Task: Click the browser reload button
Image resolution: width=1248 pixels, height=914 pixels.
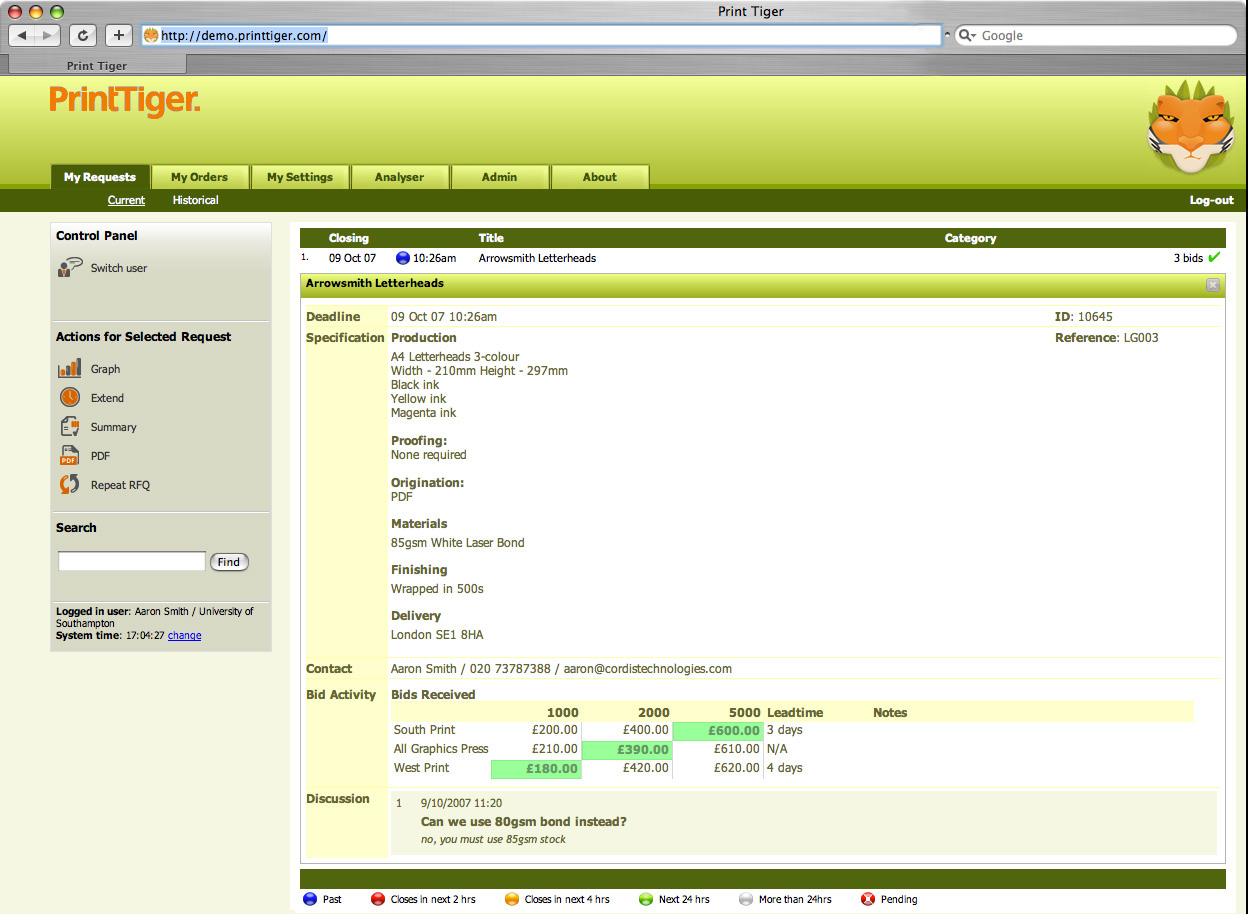Action: click(x=84, y=35)
